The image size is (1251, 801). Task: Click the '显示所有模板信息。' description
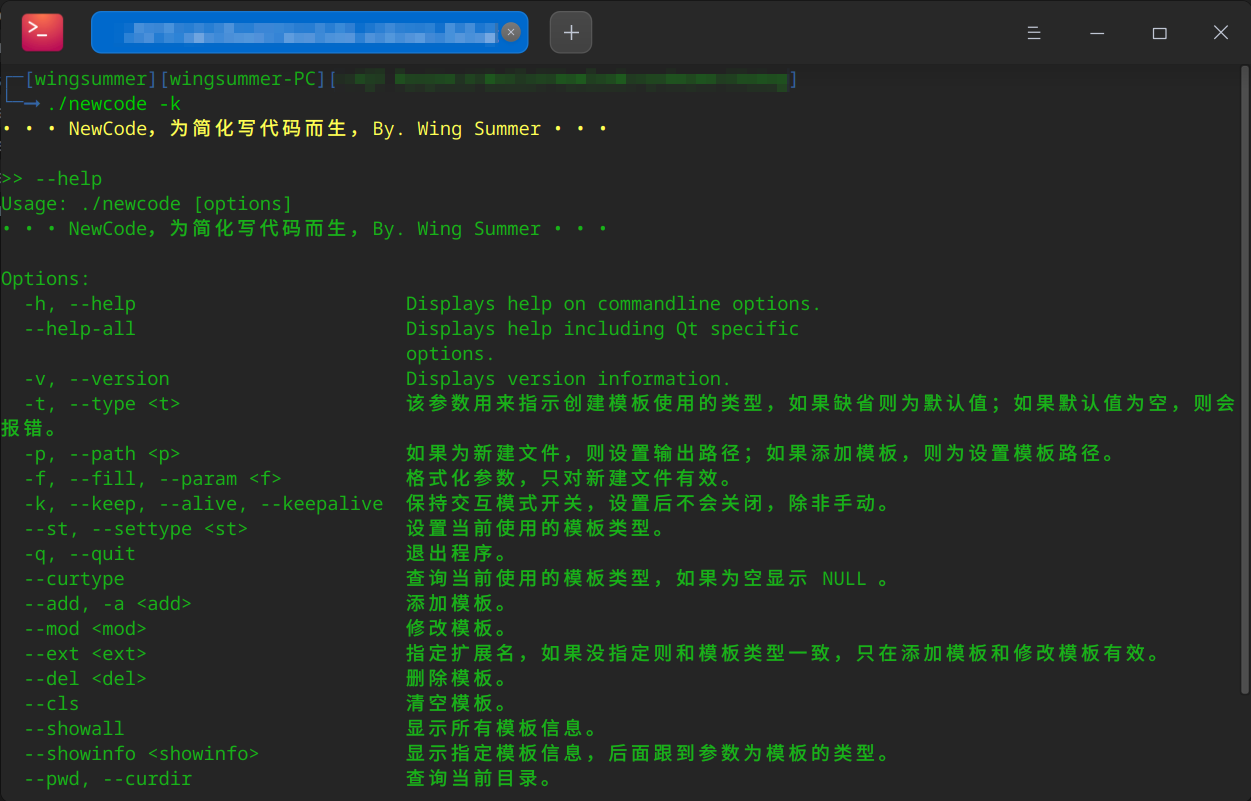coord(502,729)
